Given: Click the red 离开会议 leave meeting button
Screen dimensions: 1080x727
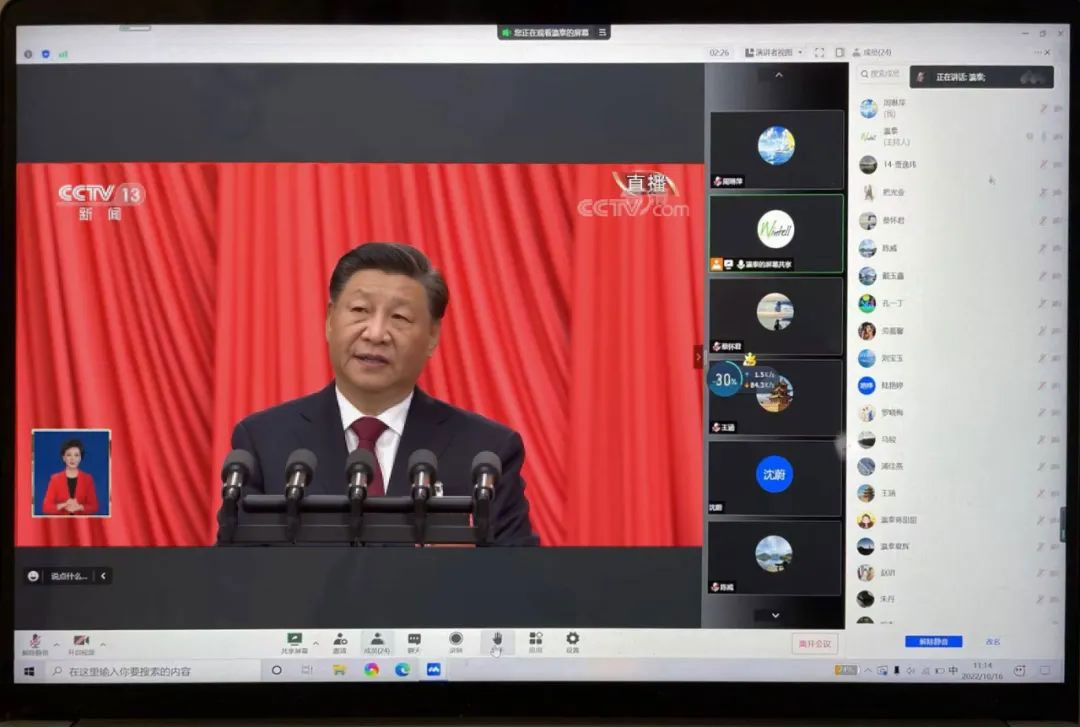Looking at the screenshot, I should (x=813, y=644).
